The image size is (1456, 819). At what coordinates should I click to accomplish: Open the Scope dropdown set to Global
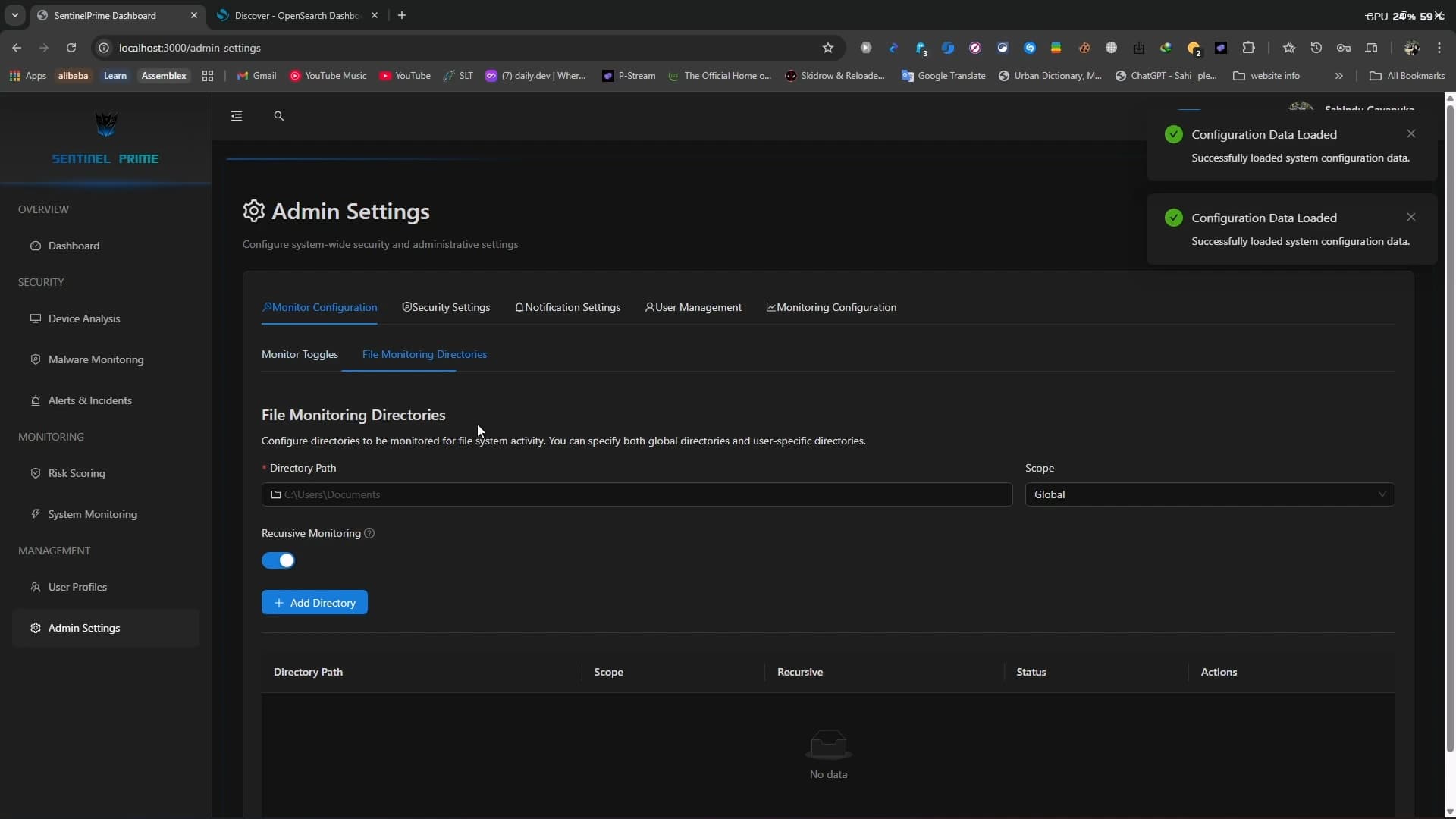coord(1209,494)
